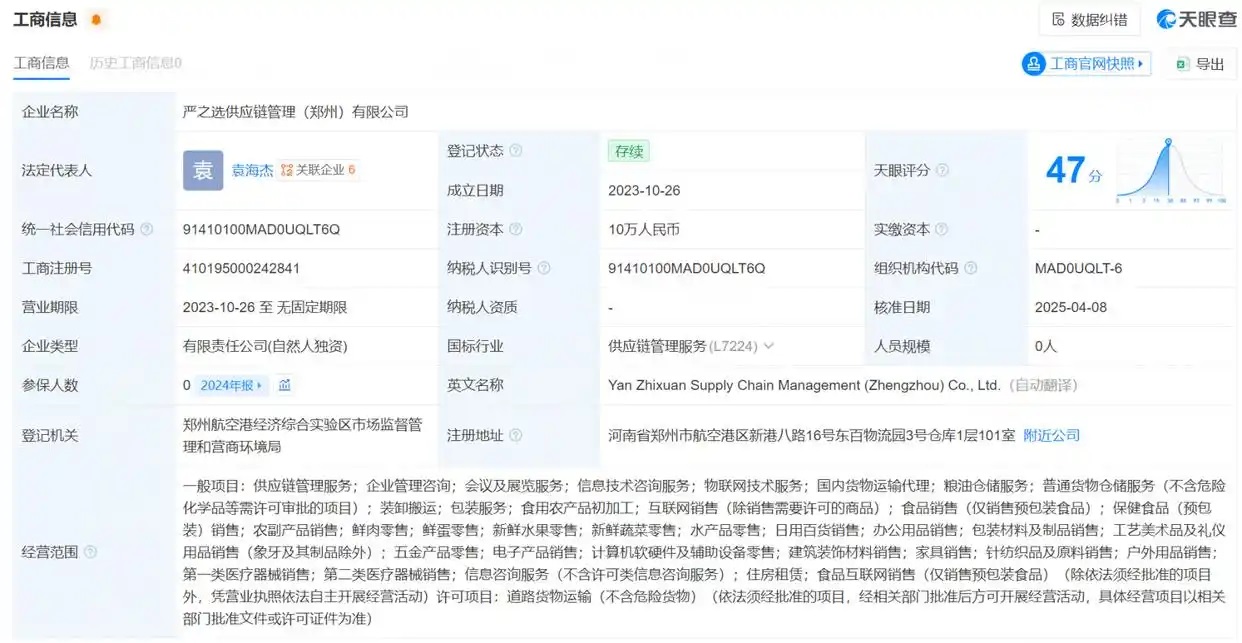Select the 工商信息 tab
Viewport: 1242px width, 643px height.
coord(41,63)
